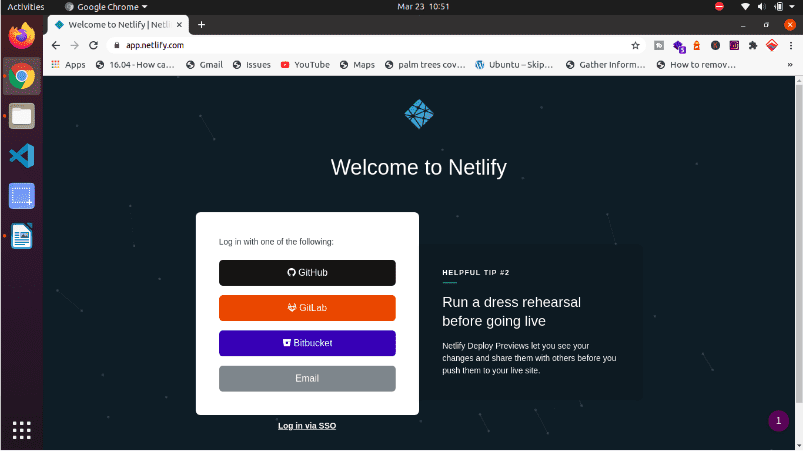Open LibreOffice Writer from the dock

click(21, 236)
